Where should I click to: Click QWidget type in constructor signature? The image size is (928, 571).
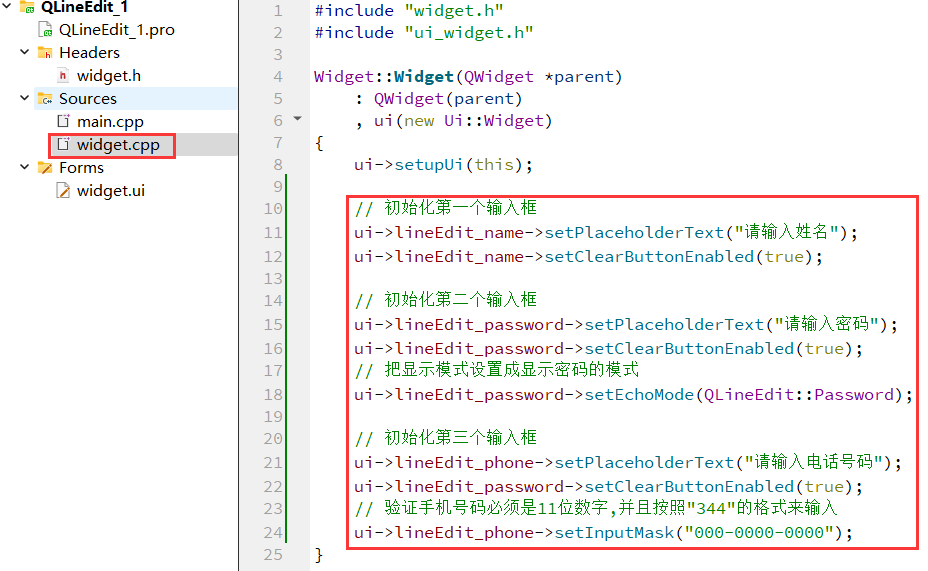pos(499,76)
